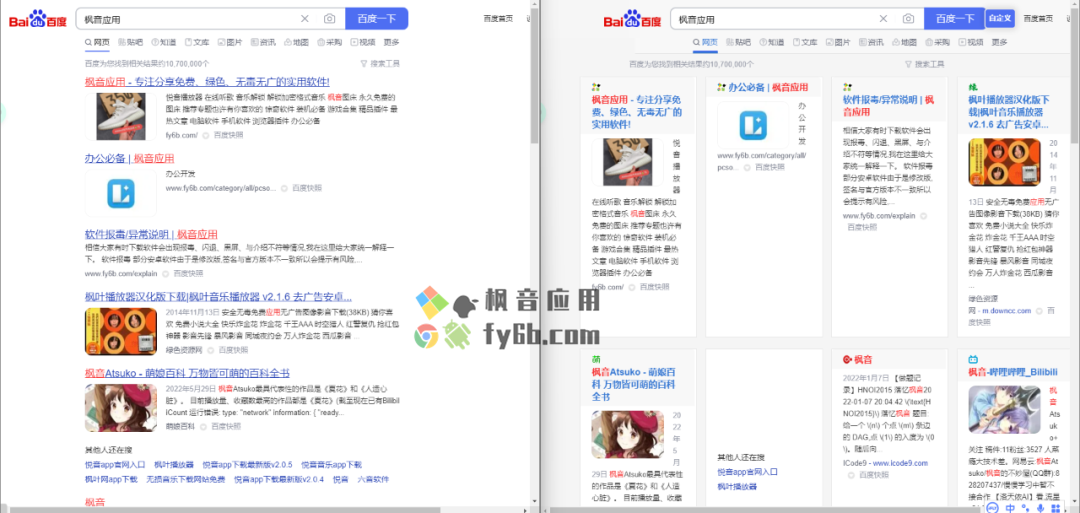
Task: Select the 视频 tab in the right window
Action: point(971,43)
